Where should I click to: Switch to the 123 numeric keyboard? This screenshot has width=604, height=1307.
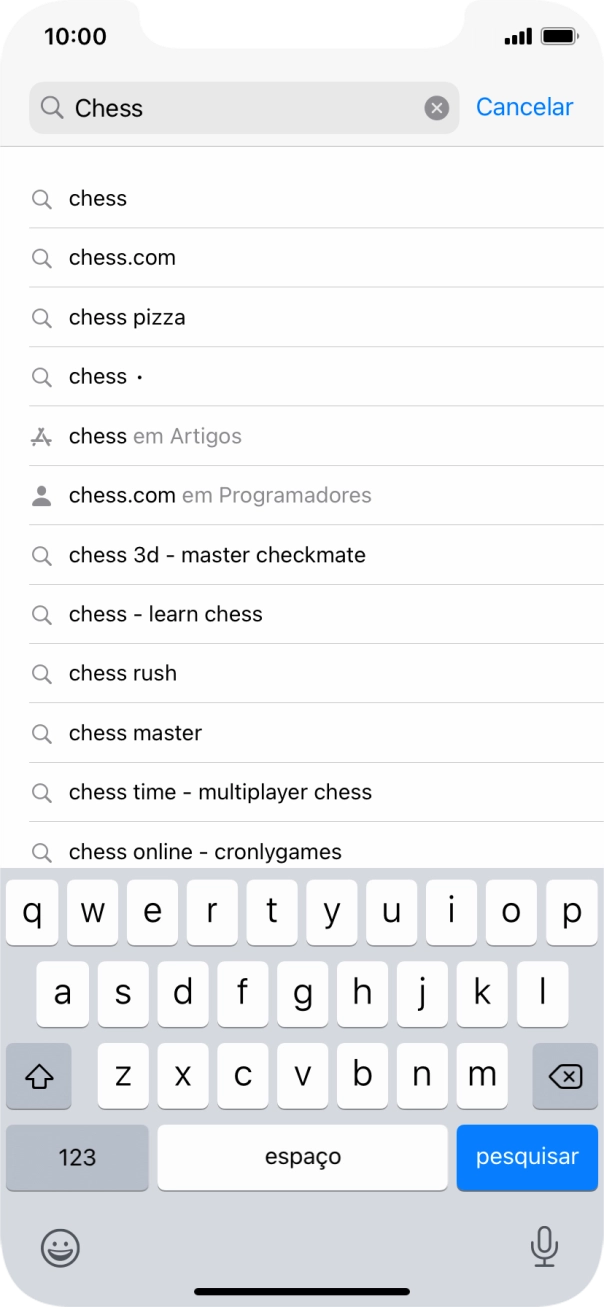tap(77, 1157)
